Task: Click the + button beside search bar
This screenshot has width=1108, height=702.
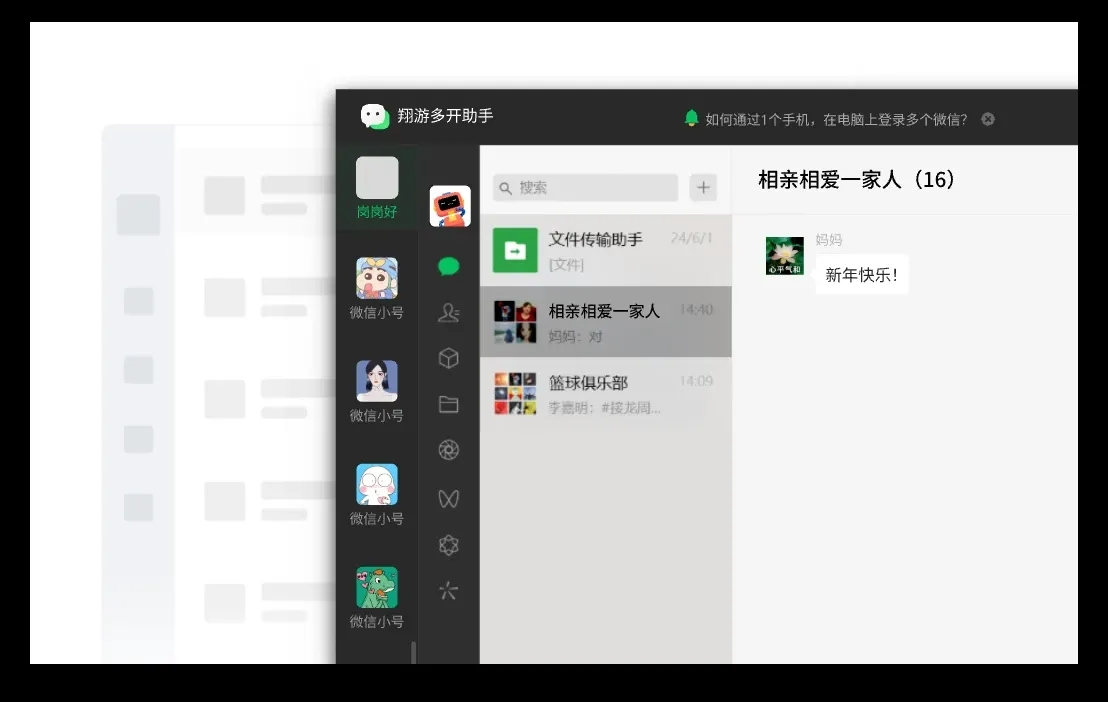Action: point(703,187)
